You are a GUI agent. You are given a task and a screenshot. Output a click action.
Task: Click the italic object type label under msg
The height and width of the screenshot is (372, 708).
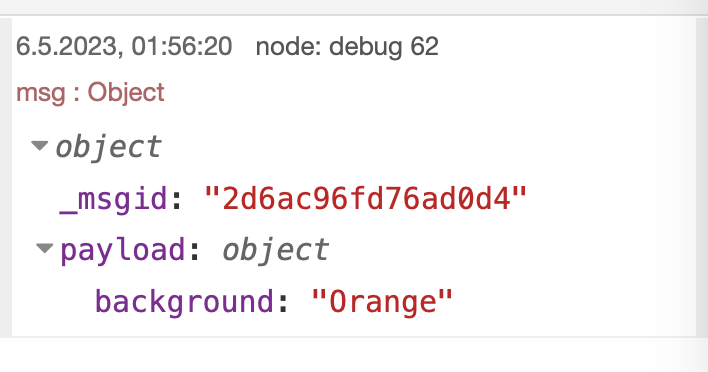[108, 147]
